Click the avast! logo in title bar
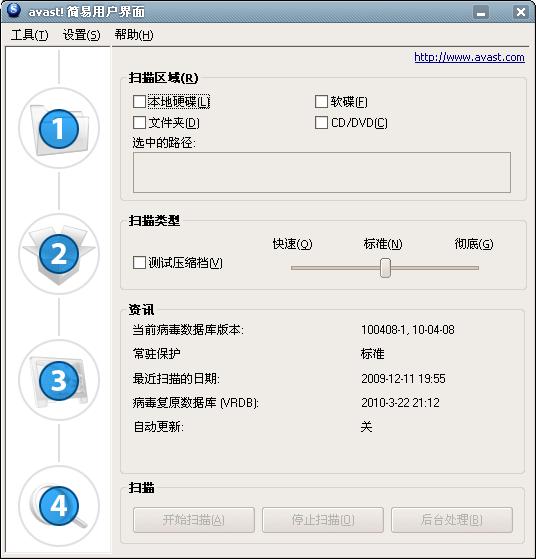536x559 pixels. 14,10
